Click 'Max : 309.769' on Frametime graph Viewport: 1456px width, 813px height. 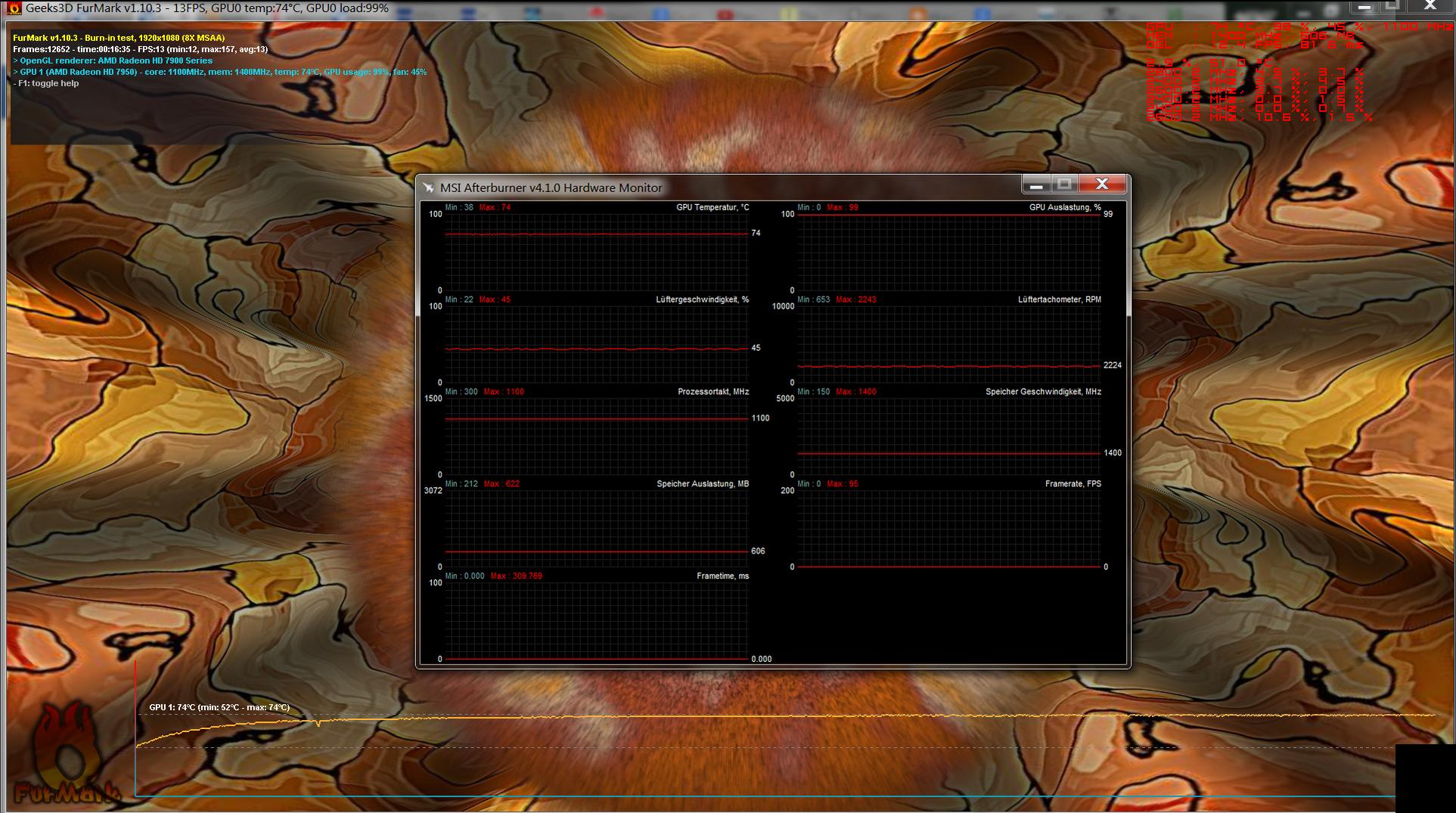516,576
